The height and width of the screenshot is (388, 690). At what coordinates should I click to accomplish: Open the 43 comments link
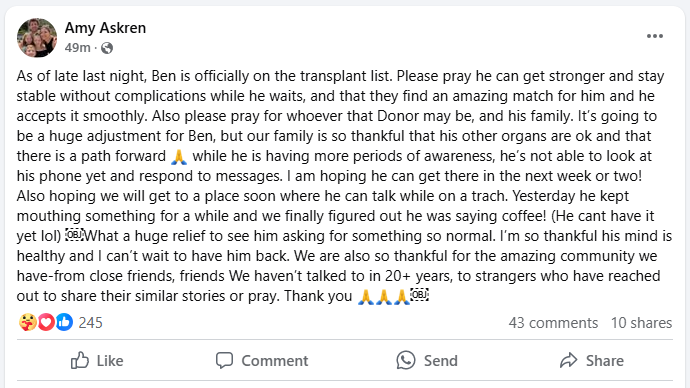(553, 323)
